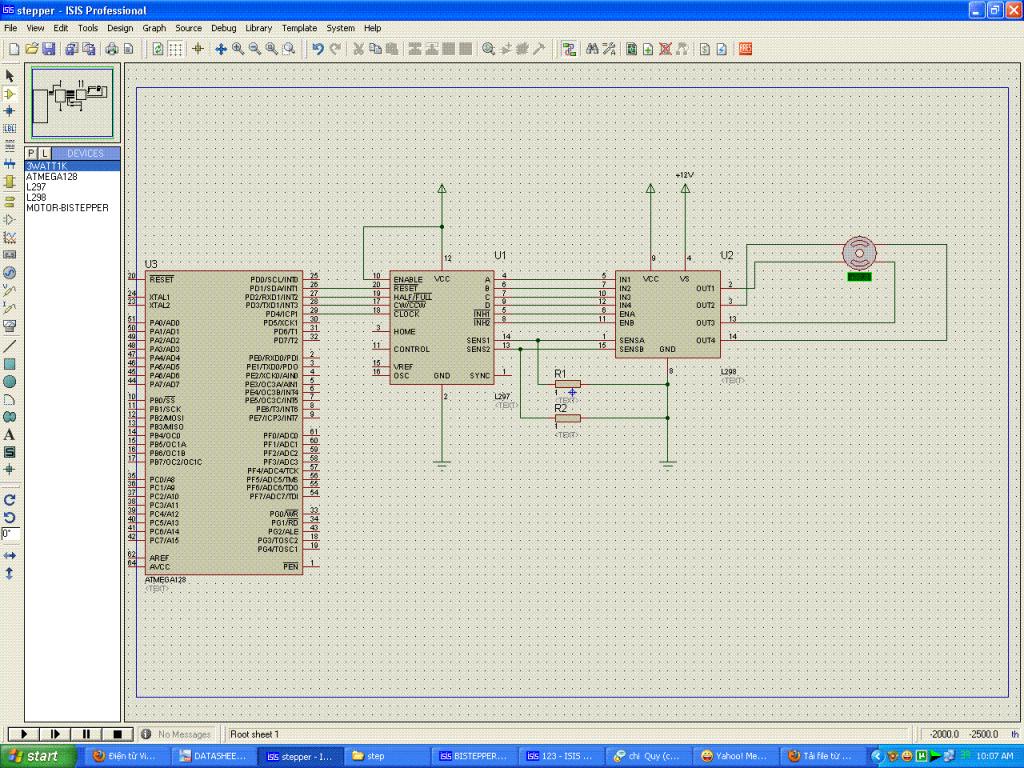Open the Library menu
Viewport: 1024px width, 768px height.
[x=258, y=28]
